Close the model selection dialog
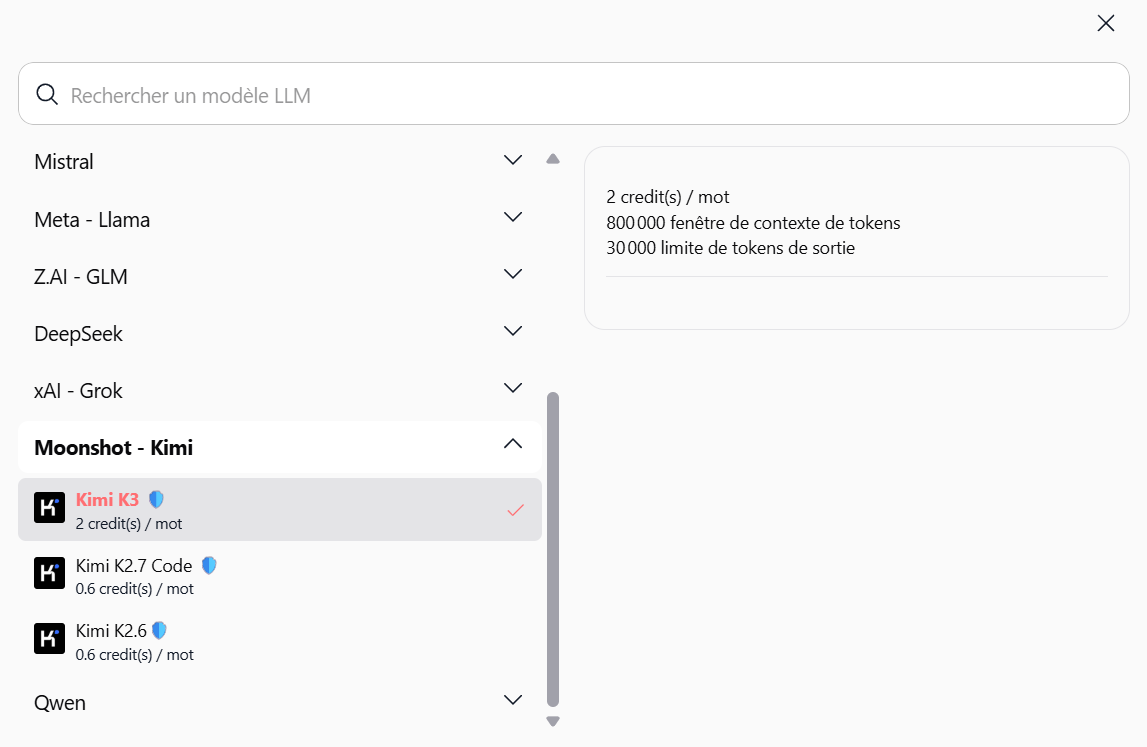The height and width of the screenshot is (747, 1147). (1106, 23)
